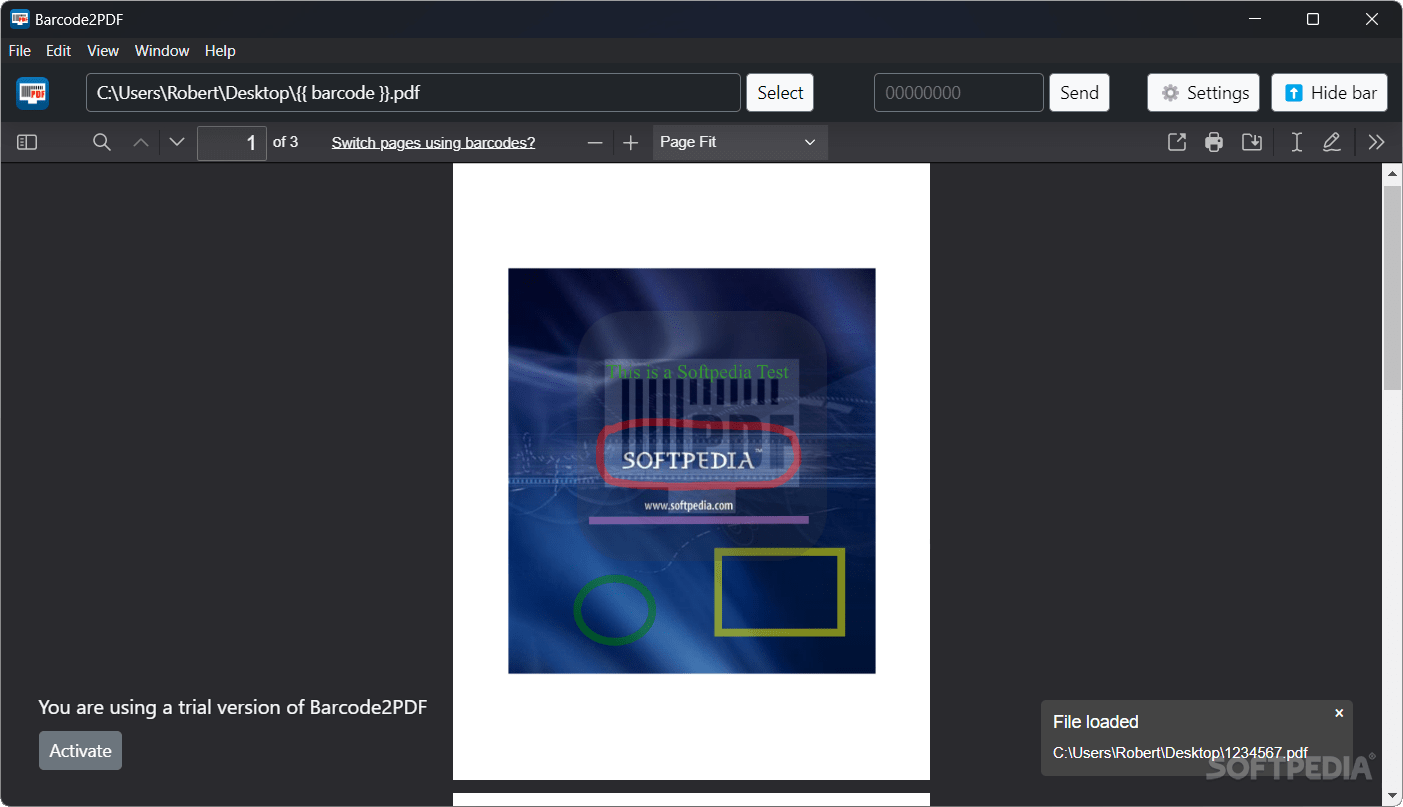Viewport: 1403px width, 807px height.
Task: Click the Barcode2PDF logo in the bar
Action: (x=33, y=93)
